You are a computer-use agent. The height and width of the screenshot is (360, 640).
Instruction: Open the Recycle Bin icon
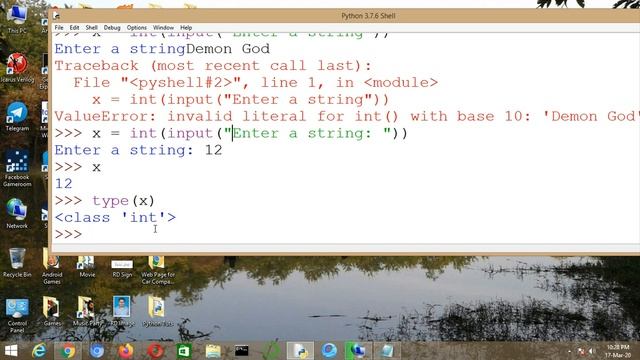(x=17, y=262)
